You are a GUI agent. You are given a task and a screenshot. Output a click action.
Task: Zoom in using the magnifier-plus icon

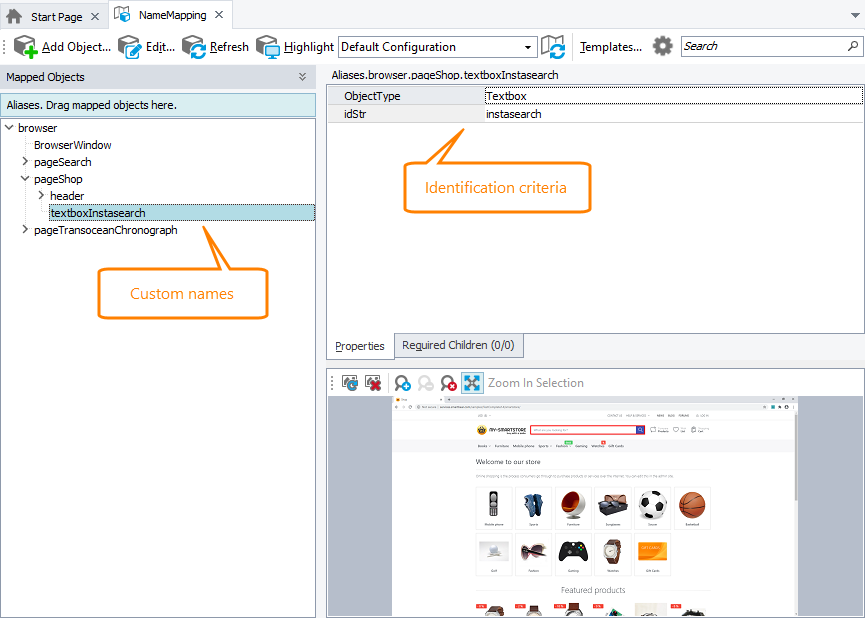pyautogui.click(x=403, y=383)
